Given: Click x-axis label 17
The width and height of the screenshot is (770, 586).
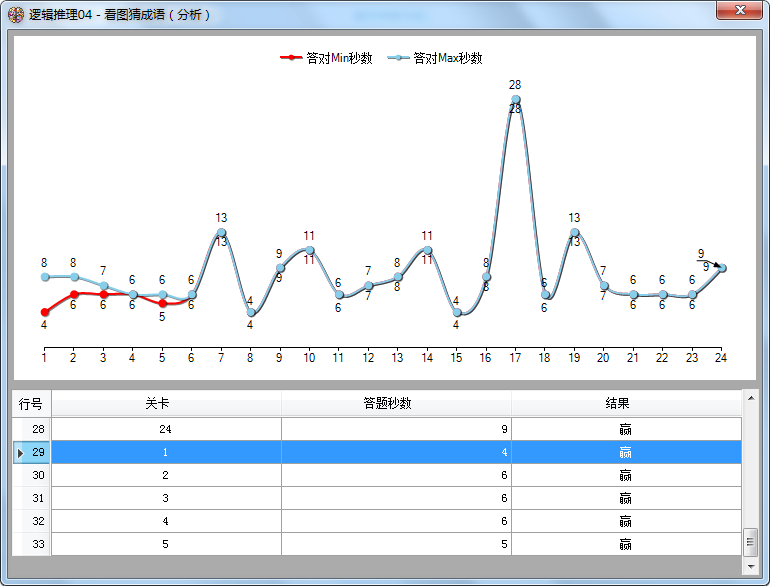Looking at the screenshot, I should tap(515, 358).
